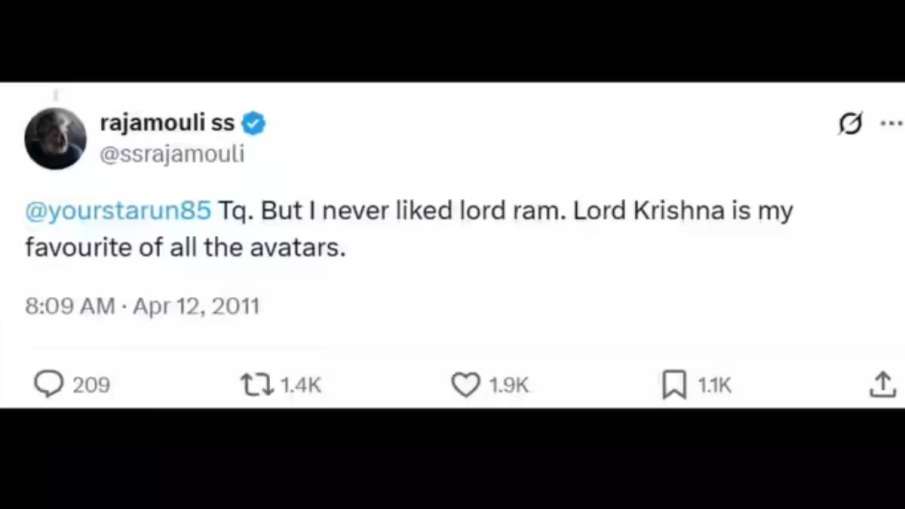Click the phrase "favourite of all the avatars"

point(185,248)
